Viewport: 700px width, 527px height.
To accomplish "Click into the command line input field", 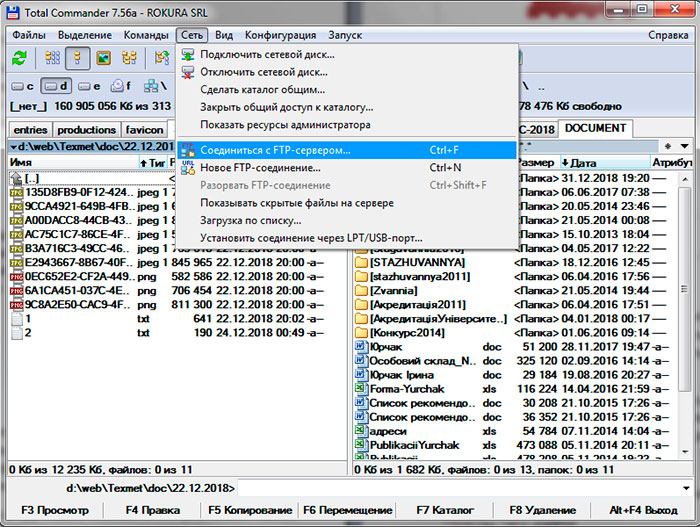I will pos(460,488).
